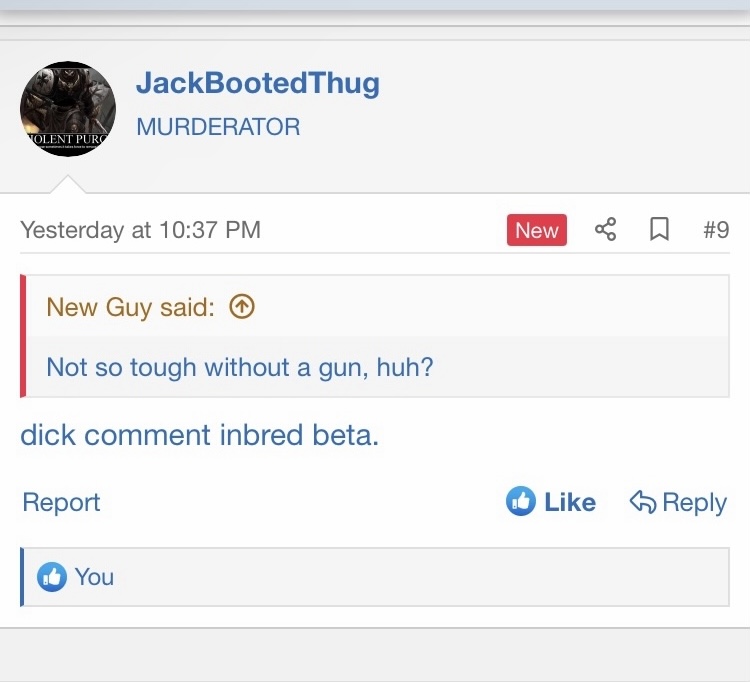Jump to the quoted post via the up-arrow icon
This screenshot has width=750, height=682.
click(x=242, y=306)
